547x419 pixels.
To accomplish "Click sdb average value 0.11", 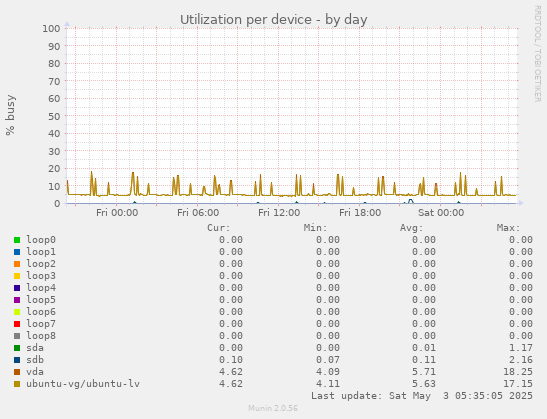I will point(424,360).
